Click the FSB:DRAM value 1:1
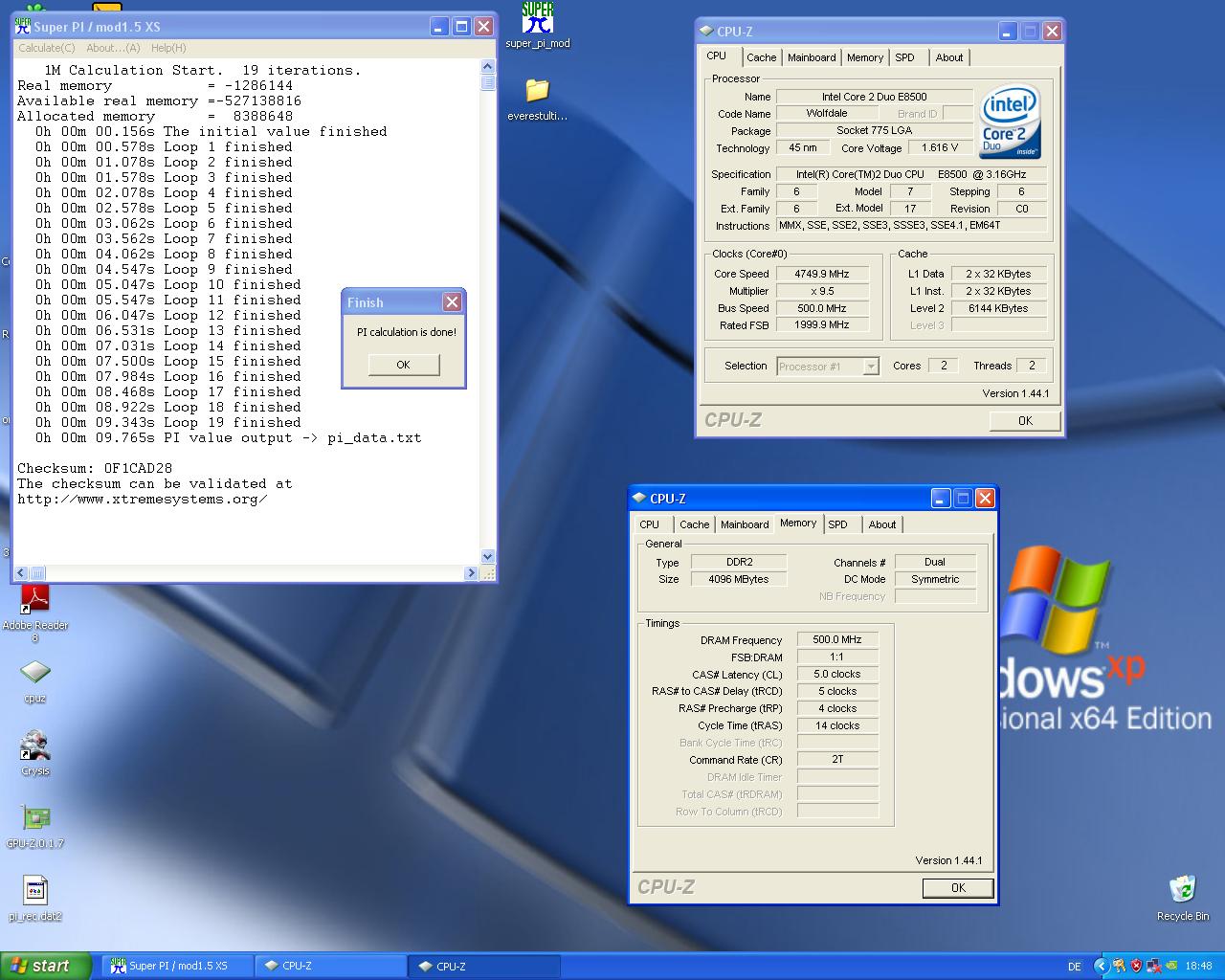 click(x=837, y=657)
